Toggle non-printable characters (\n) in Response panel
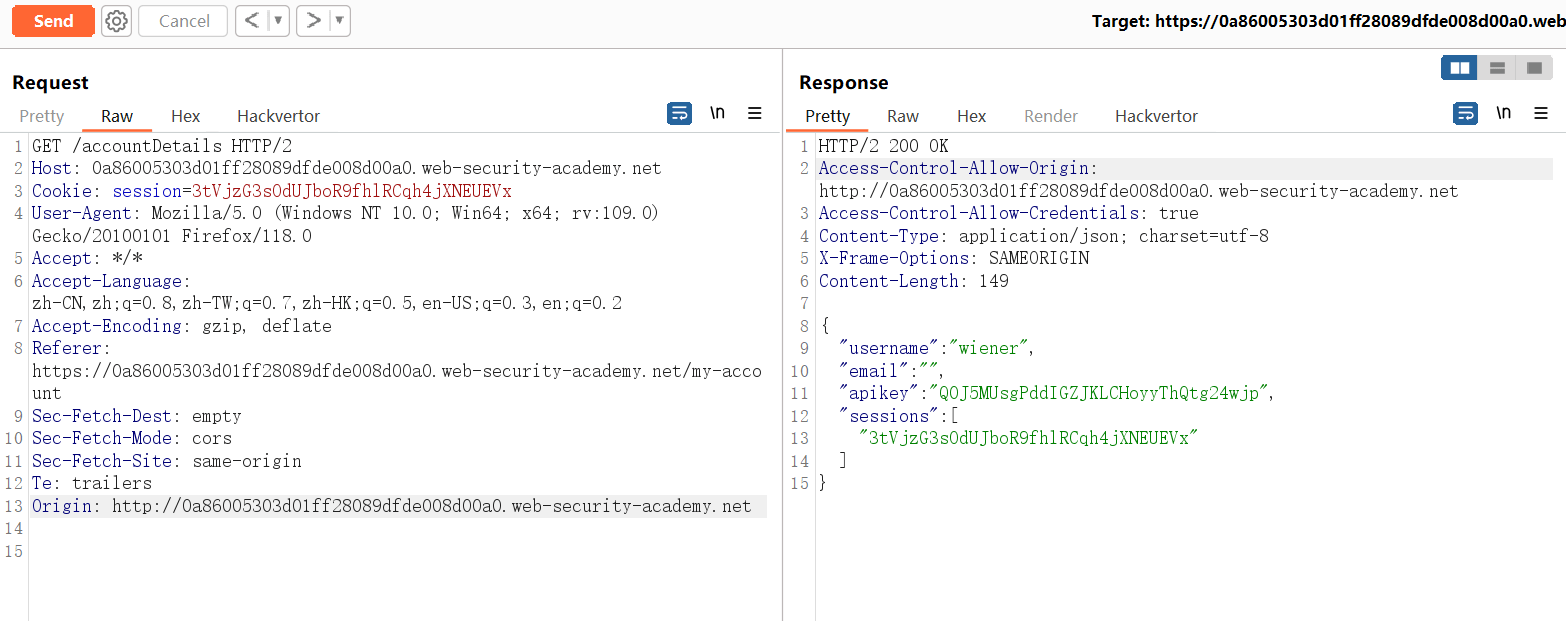 click(1503, 114)
